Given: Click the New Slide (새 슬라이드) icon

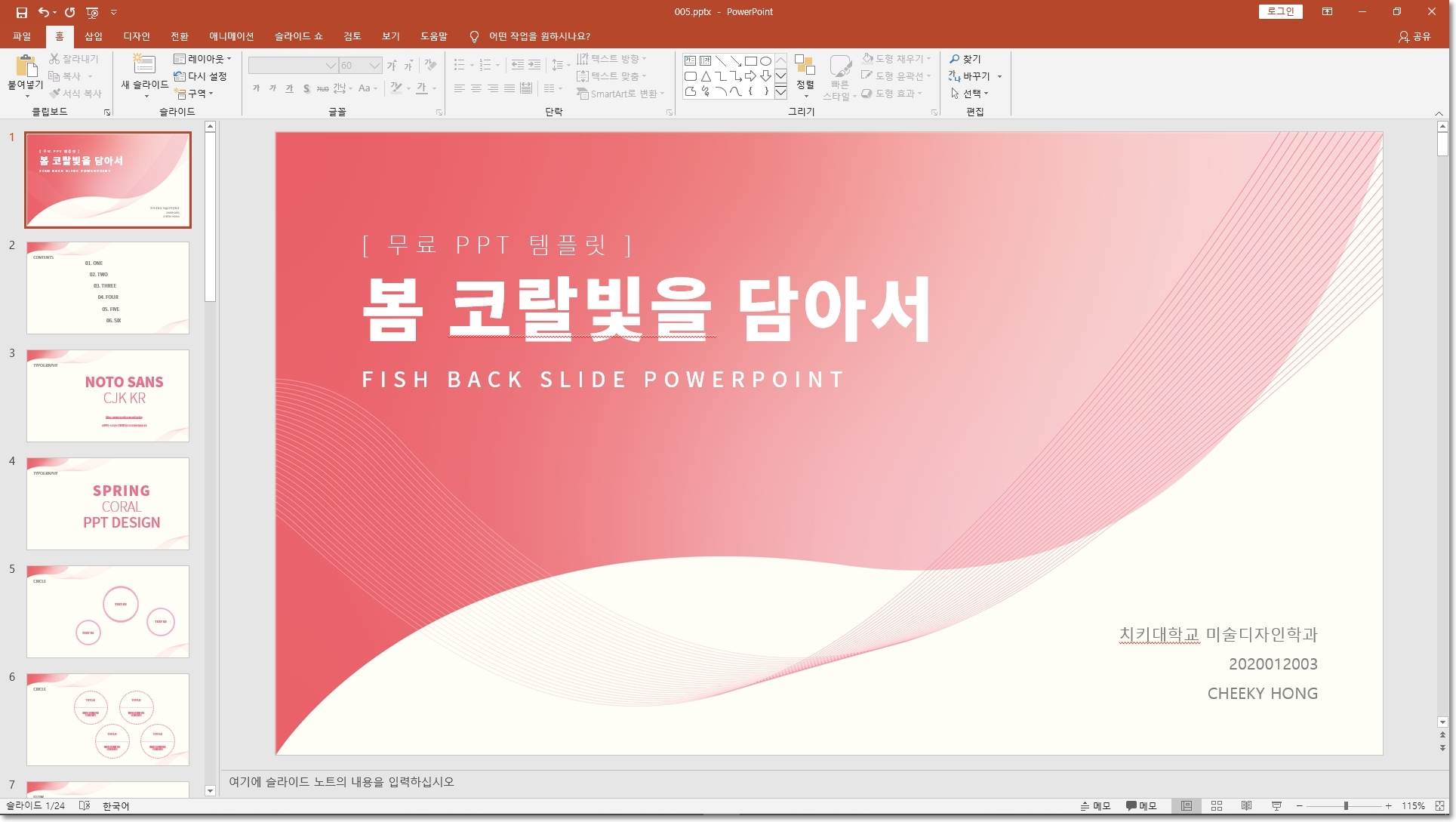Looking at the screenshot, I should [x=143, y=64].
